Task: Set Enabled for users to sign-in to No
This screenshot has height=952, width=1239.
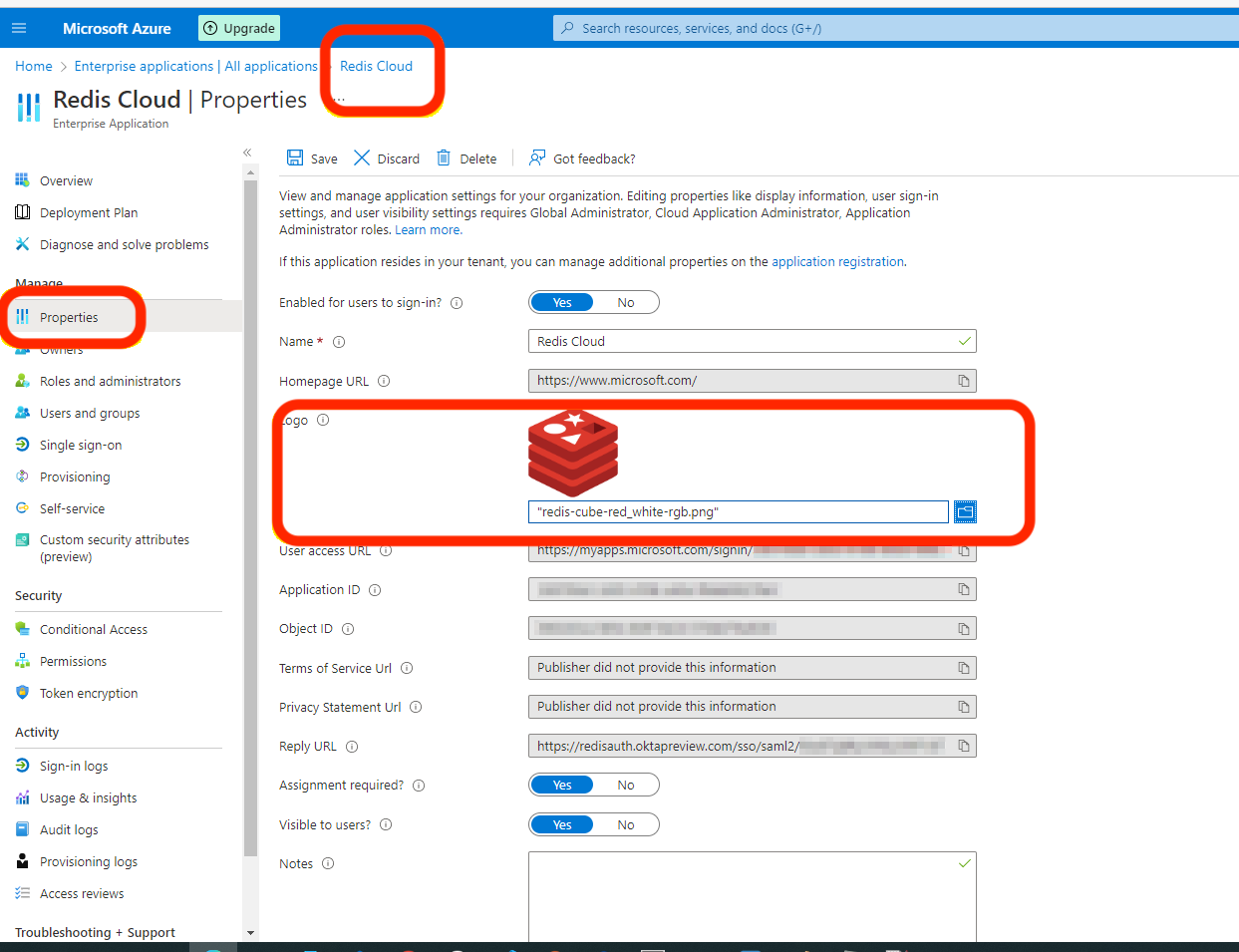Action: 626,302
